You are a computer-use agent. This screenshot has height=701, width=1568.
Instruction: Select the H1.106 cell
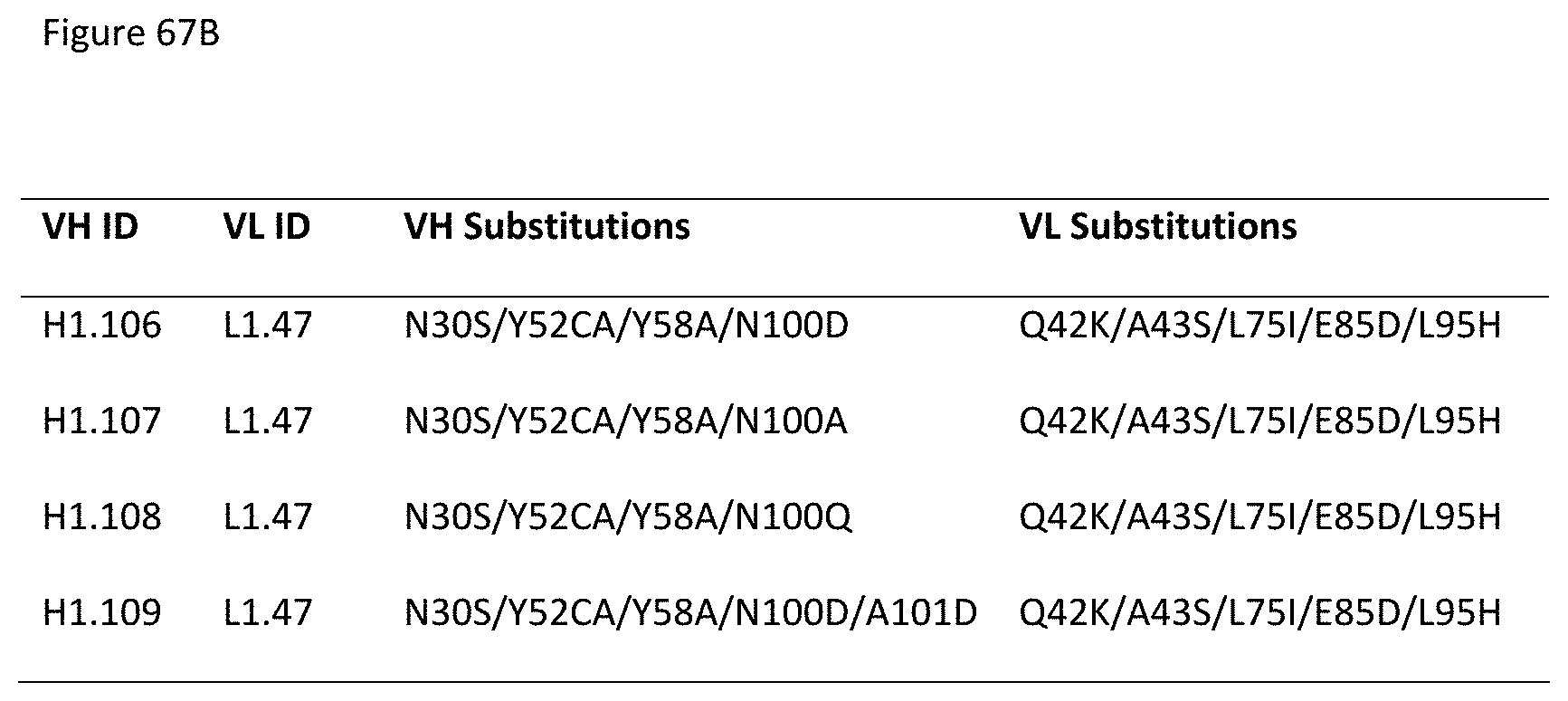tap(102, 326)
